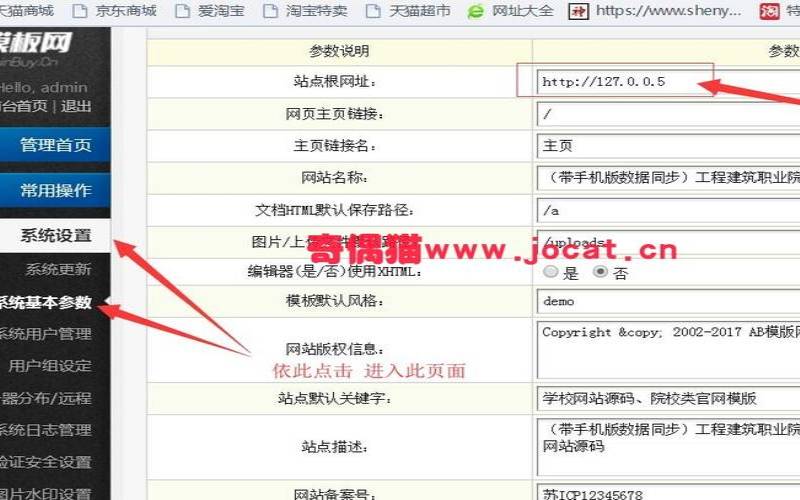800x500 pixels.
Task: Click the red 淘 bookmark icon
Action: point(769,11)
